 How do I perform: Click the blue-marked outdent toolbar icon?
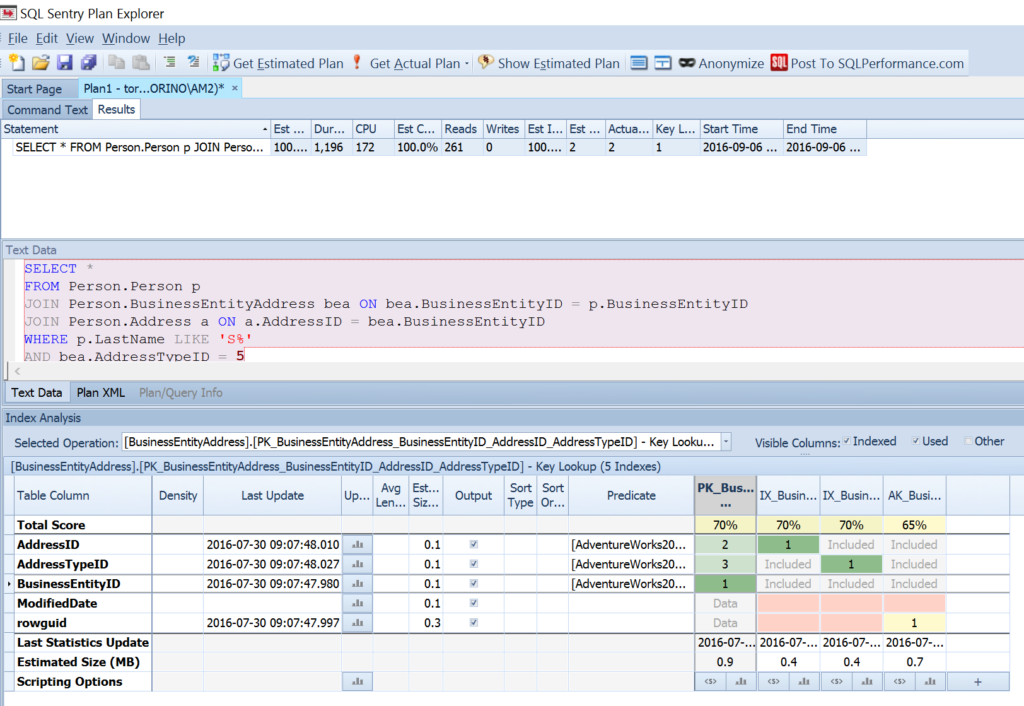pos(193,62)
